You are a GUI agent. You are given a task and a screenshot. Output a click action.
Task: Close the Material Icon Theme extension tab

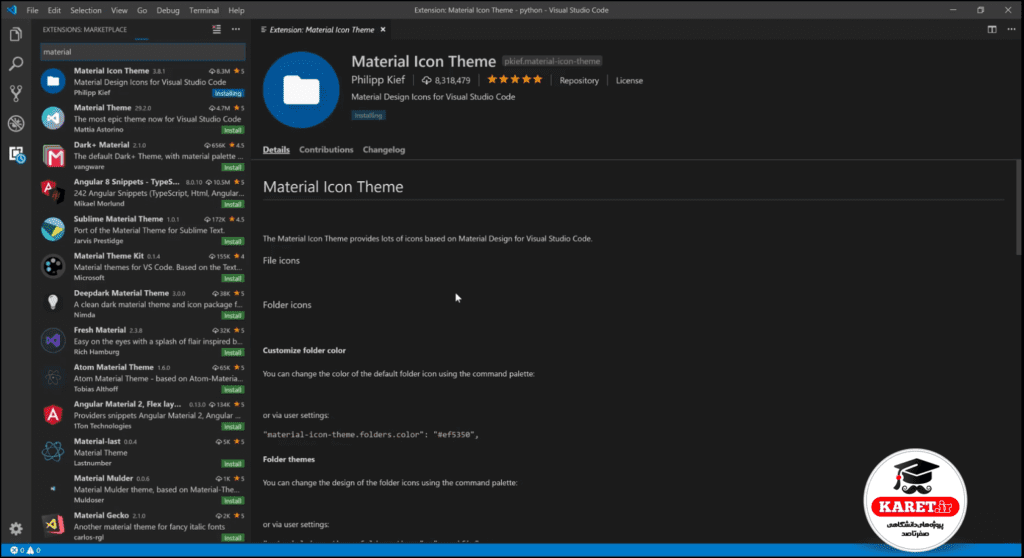point(383,29)
